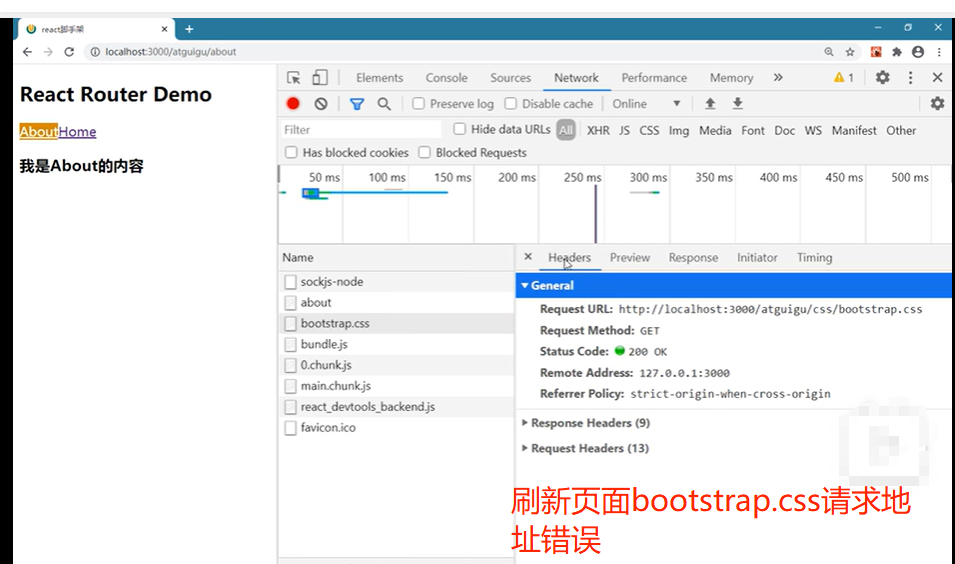Check Hide data URLs
Image resolution: width=955 pixels, height=564 pixels.
point(460,129)
